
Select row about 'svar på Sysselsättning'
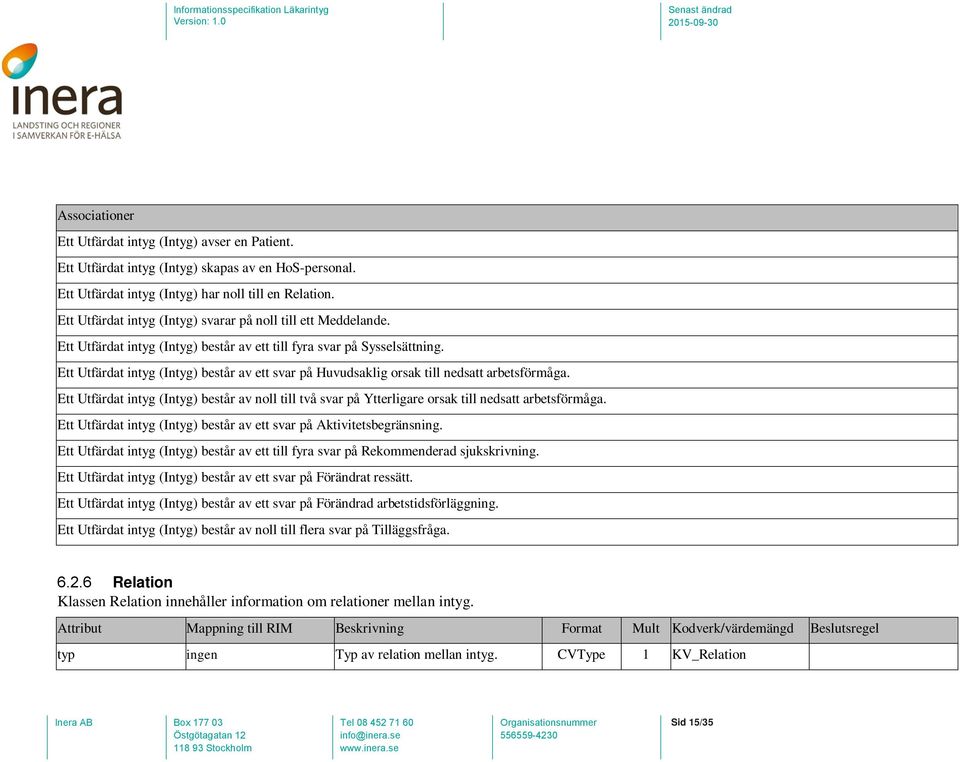(x=507, y=348)
